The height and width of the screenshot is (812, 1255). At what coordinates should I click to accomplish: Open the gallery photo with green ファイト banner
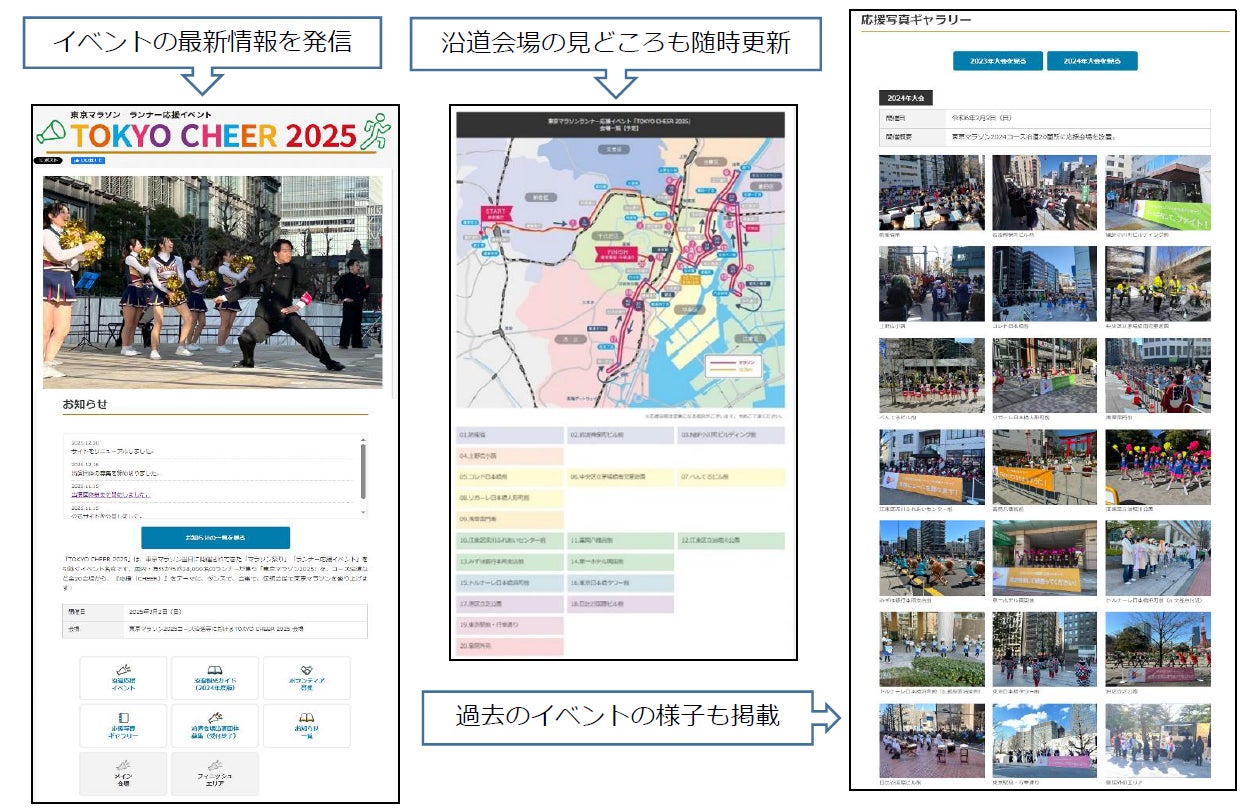pos(1157,192)
